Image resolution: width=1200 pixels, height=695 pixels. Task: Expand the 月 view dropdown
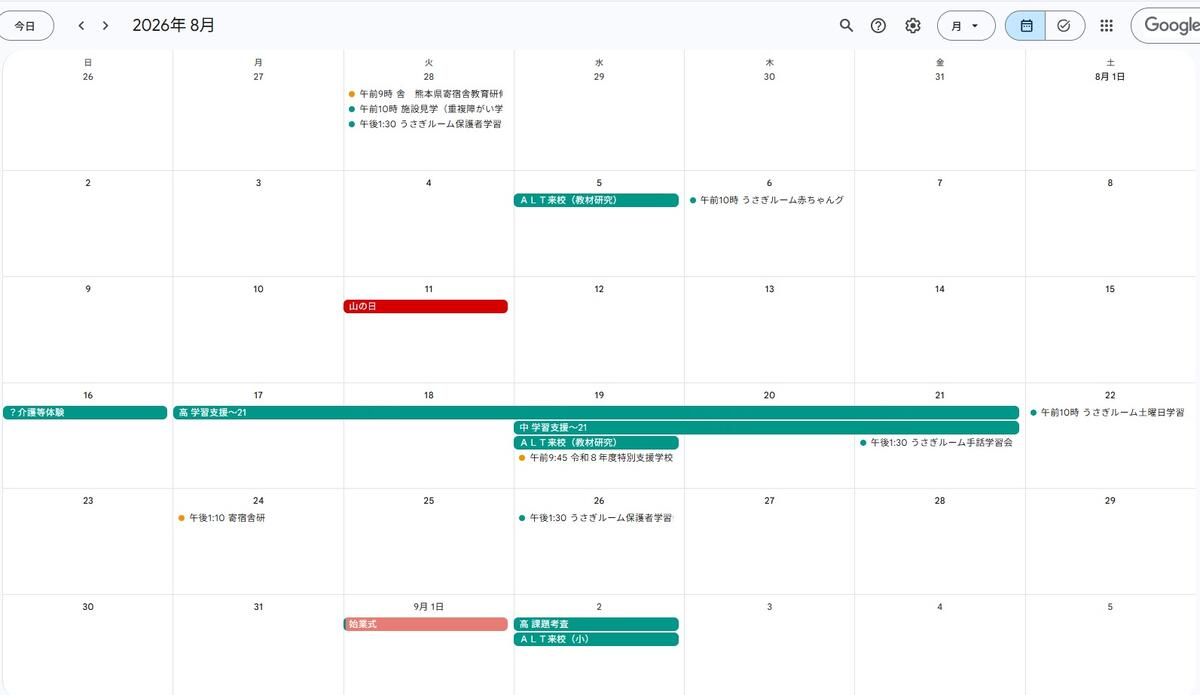click(966, 26)
